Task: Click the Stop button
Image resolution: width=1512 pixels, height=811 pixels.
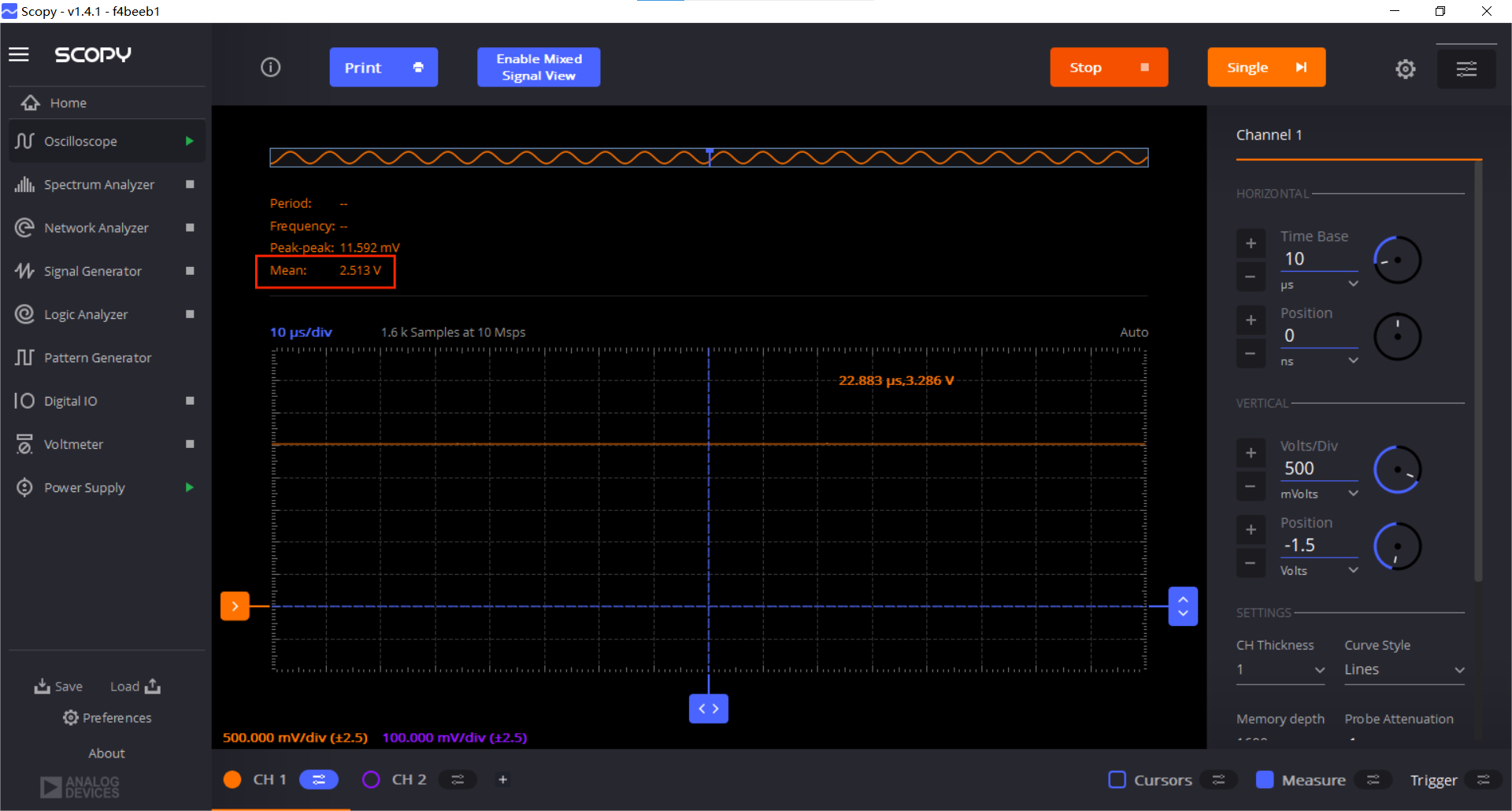Action: point(1109,68)
